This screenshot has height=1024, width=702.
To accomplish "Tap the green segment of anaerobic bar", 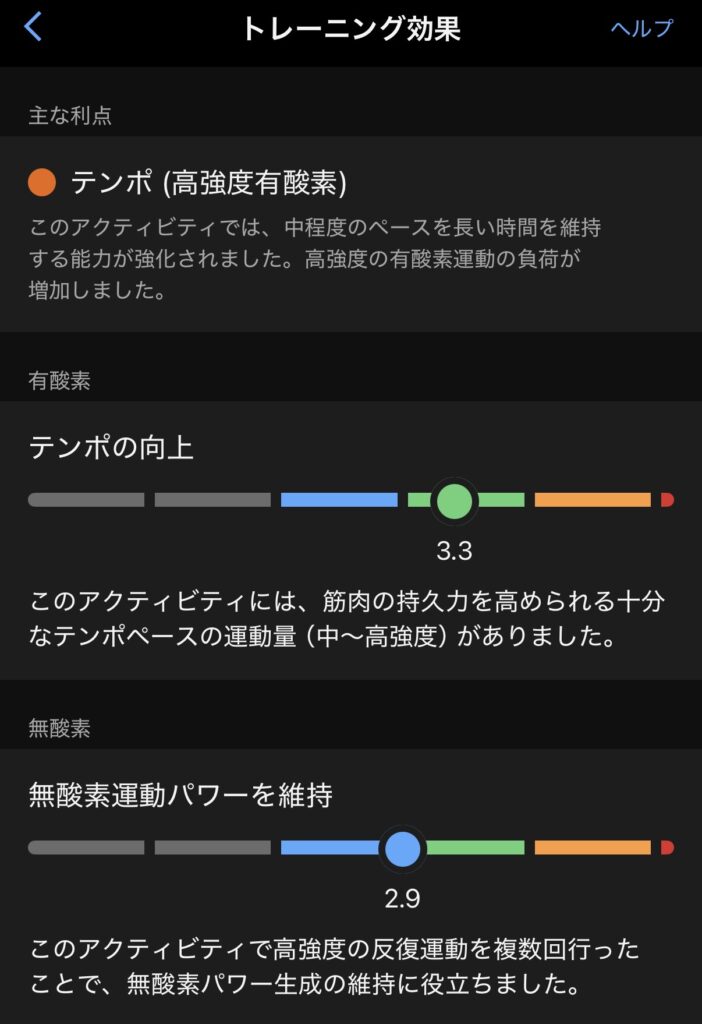I will (x=478, y=848).
